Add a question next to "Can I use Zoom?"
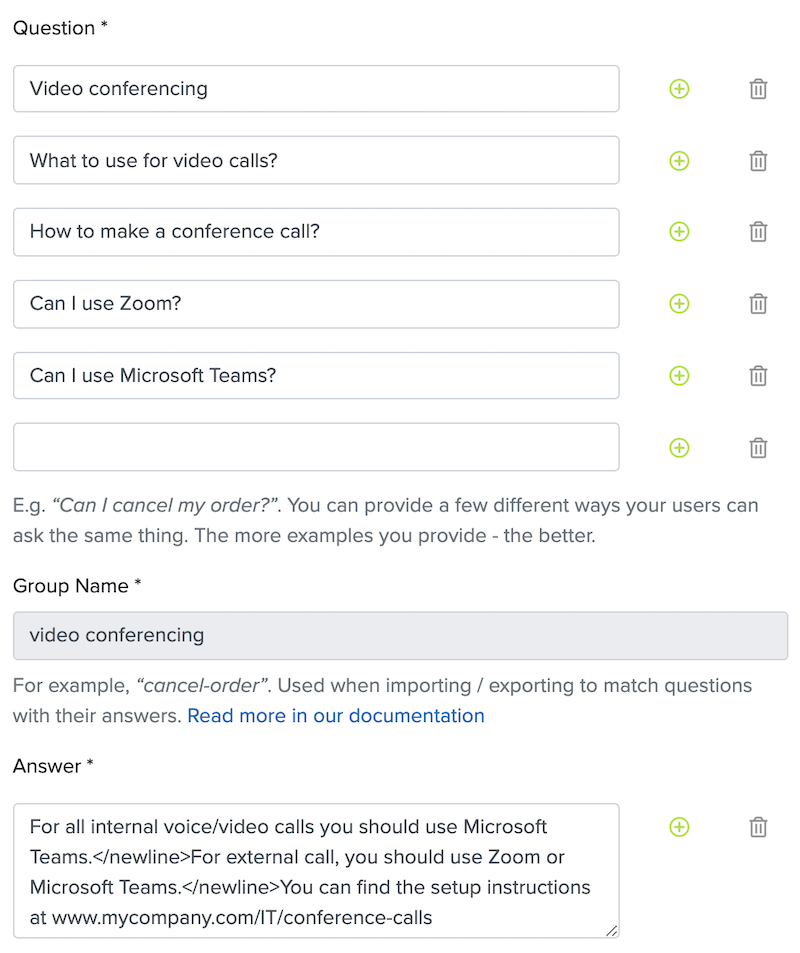Screen dimensions: 800x953 click(x=679, y=304)
